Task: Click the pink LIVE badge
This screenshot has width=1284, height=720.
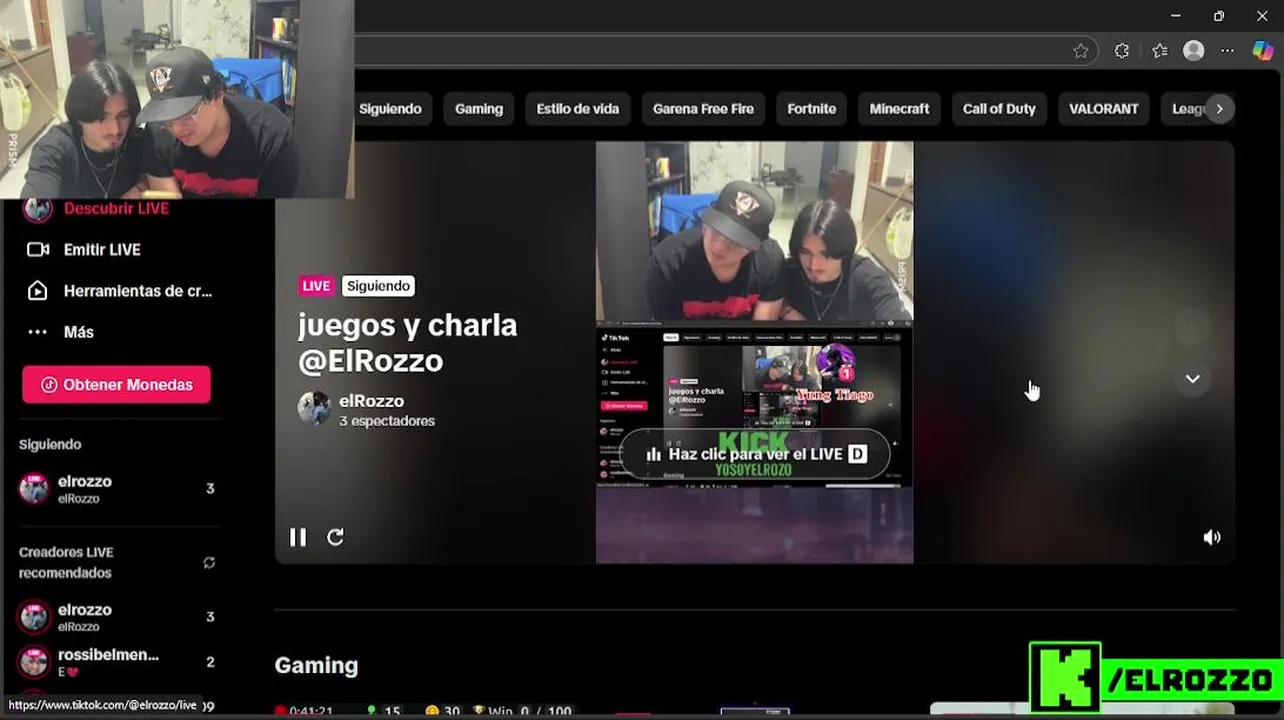Action: (316, 286)
